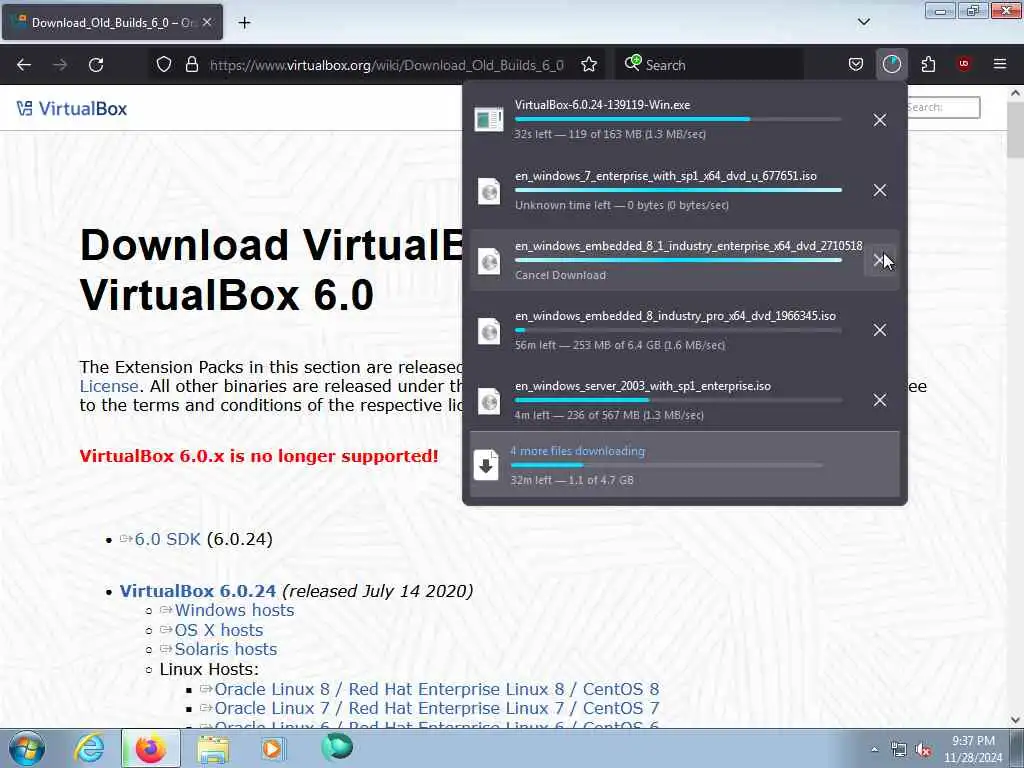Image resolution: width=1024 pixels, height=768 pixels.
Task: Click the VirtualBox-6.0.24-139119-Win.exe file name
Action: pyautogui.click(x=602, y=104)
